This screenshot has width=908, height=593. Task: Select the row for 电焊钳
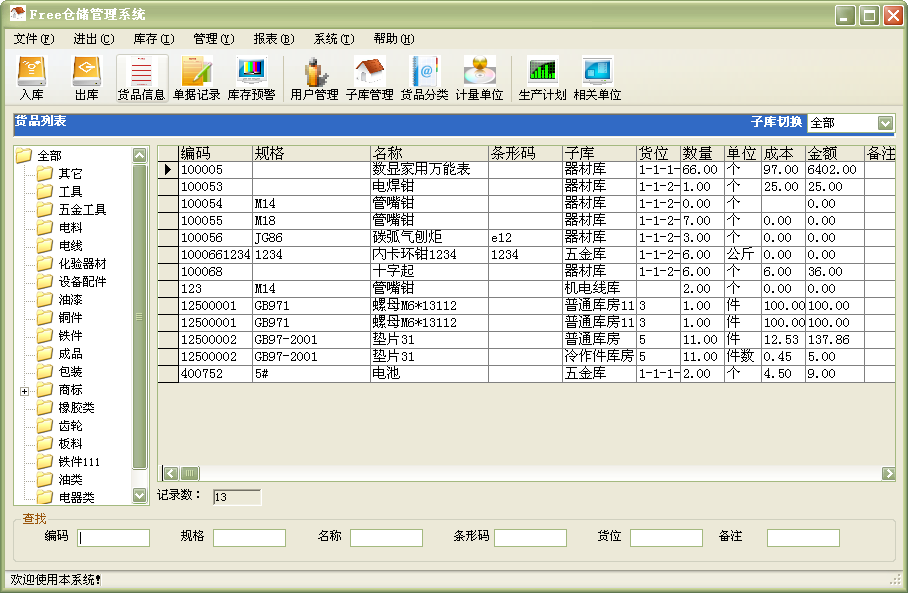coord(526,186)
